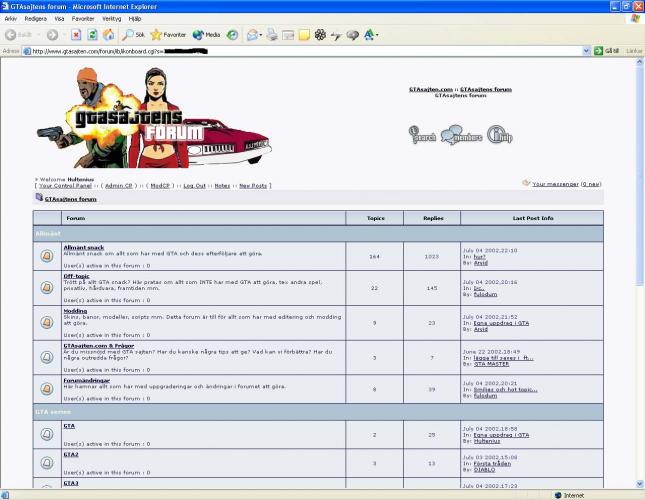Go to browser Home page icon
645x500 pixels.
(108, 35)
